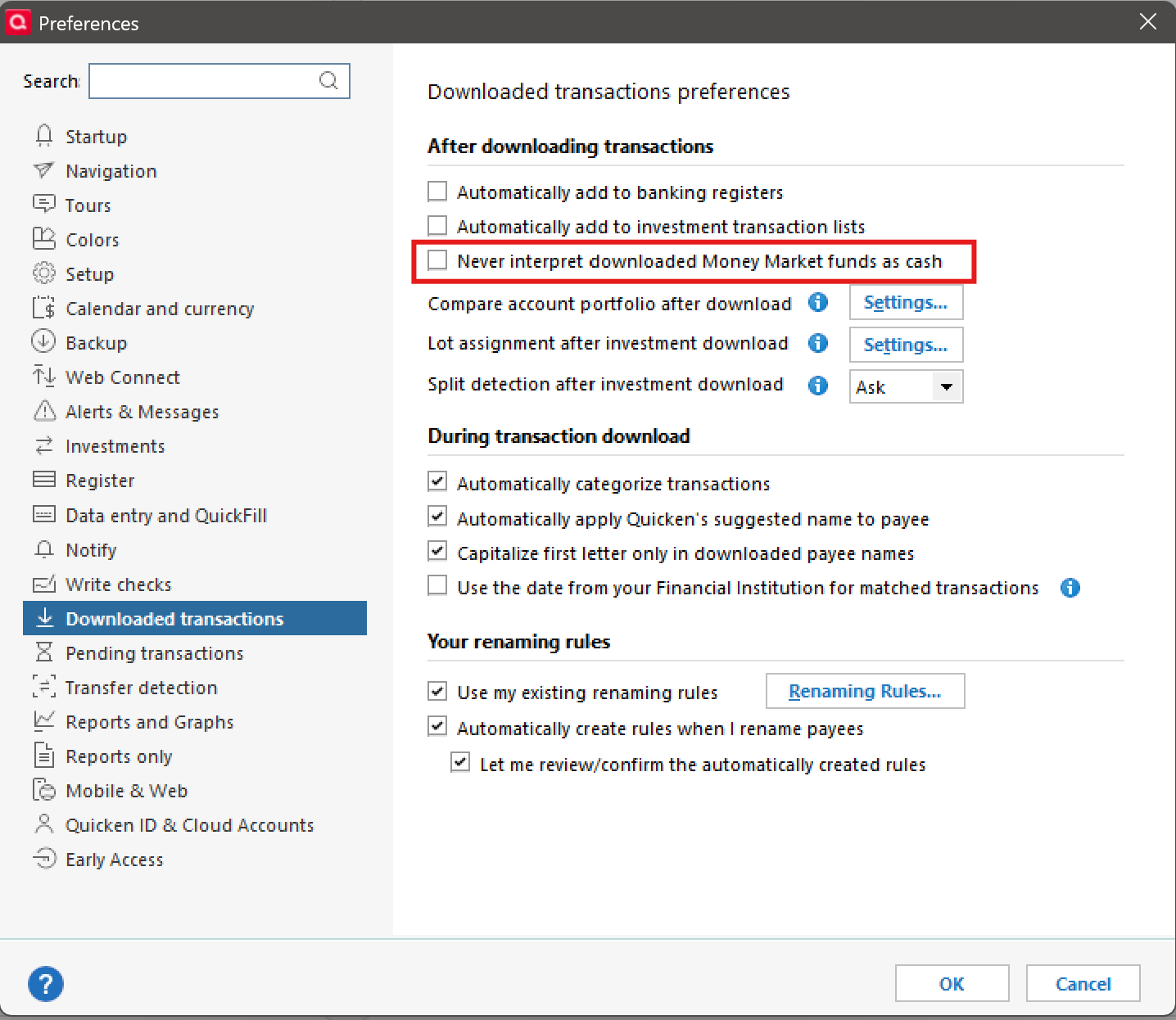This screenshot has width=1176, height=1020.
Task: Click the Pending transactions hourglass icon
Action: pyautogui.click(x=44, y=652)
